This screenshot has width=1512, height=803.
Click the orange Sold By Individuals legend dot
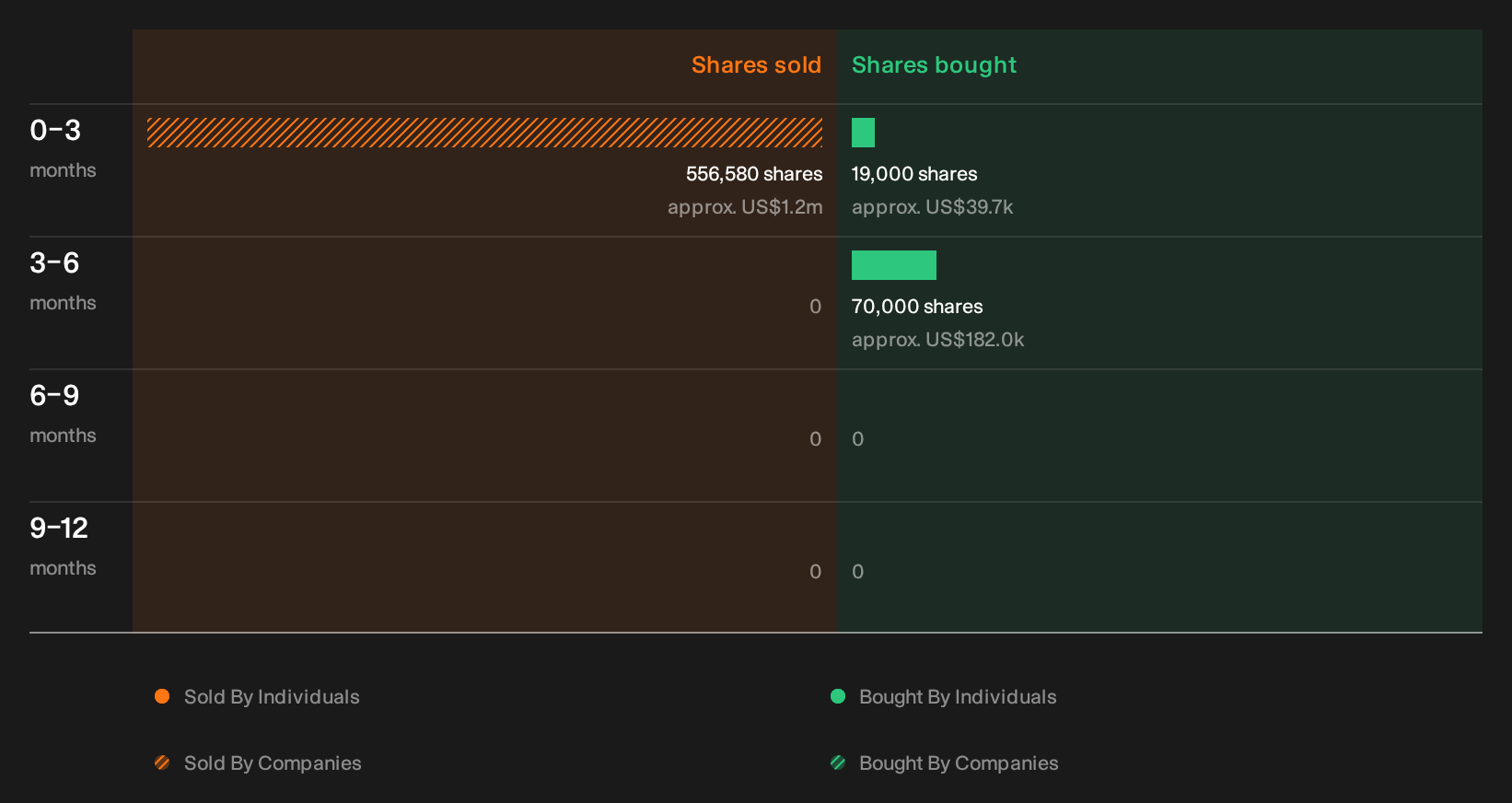click(162, 696)
